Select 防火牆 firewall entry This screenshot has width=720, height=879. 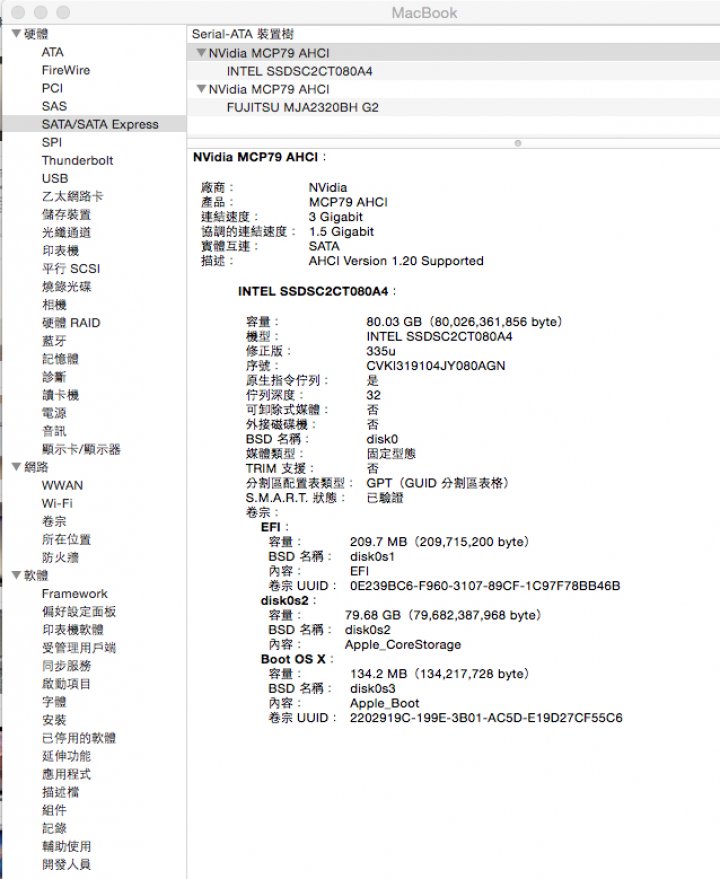(x=60, y=557)
